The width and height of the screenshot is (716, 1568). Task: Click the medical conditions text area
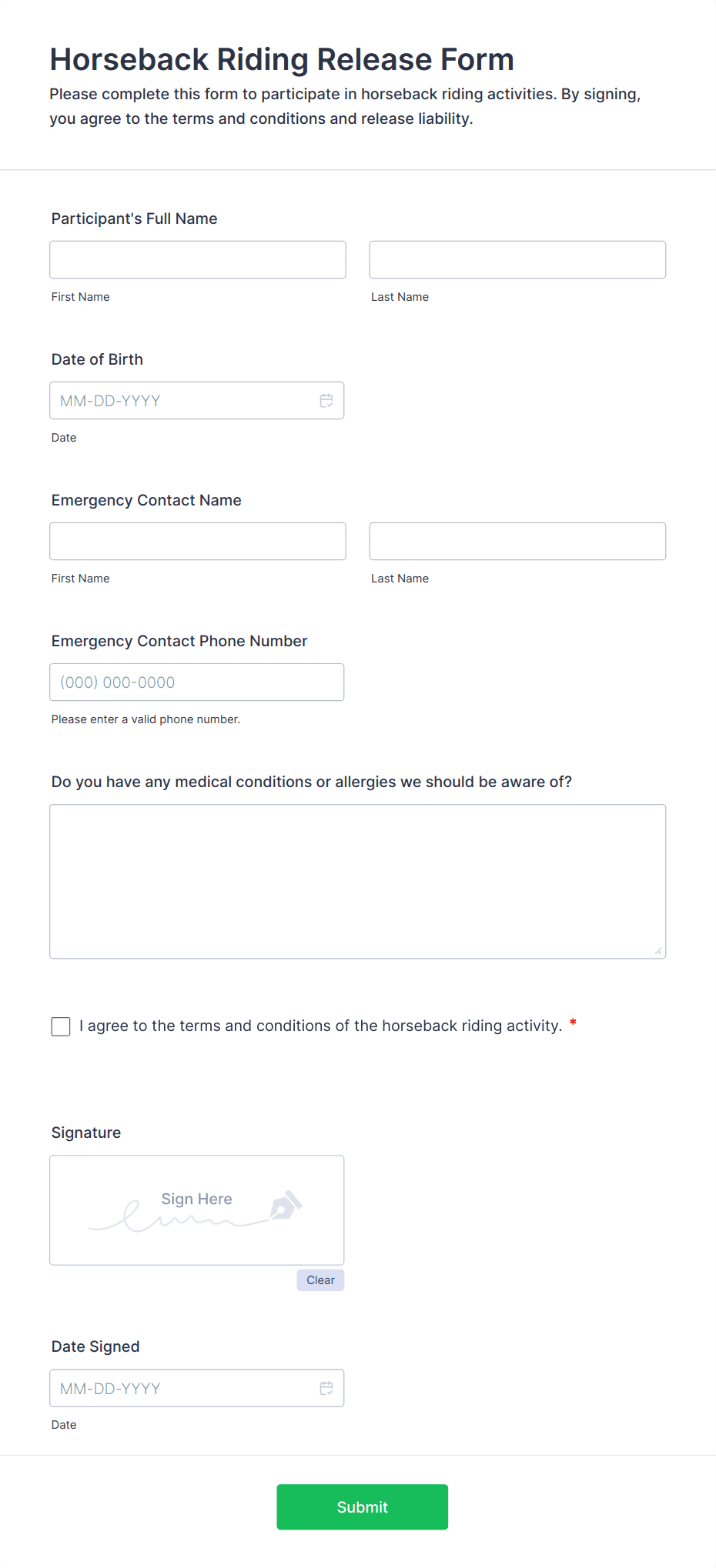(x=357, y=881)
